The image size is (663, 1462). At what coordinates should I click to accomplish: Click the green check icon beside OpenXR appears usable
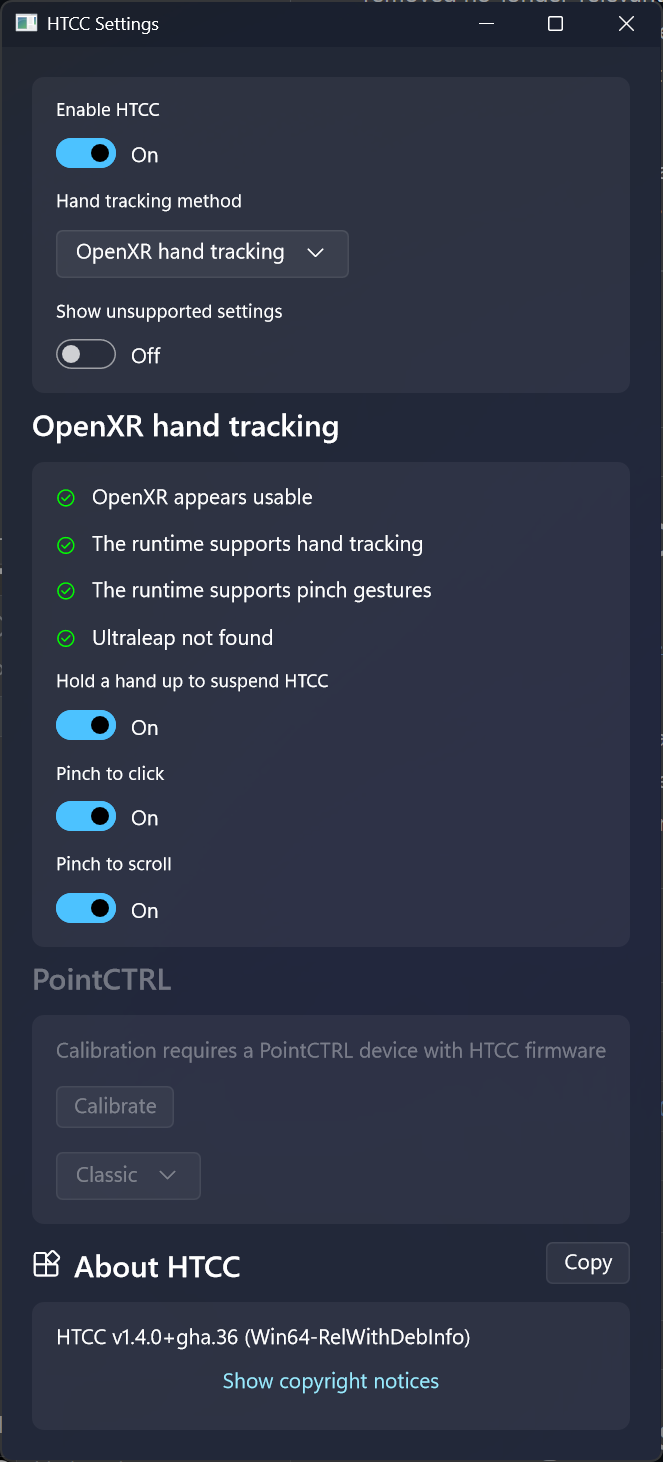[x=66, y=498]
